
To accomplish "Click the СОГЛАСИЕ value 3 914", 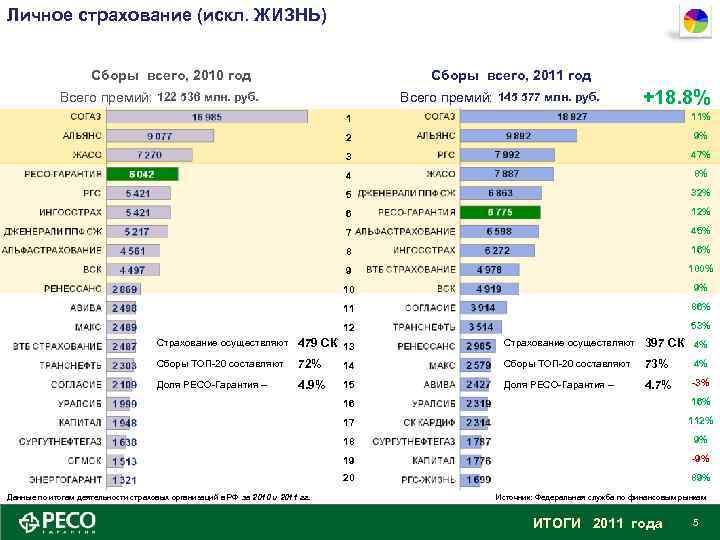I will pyautogui.click(x=483, y=308).
